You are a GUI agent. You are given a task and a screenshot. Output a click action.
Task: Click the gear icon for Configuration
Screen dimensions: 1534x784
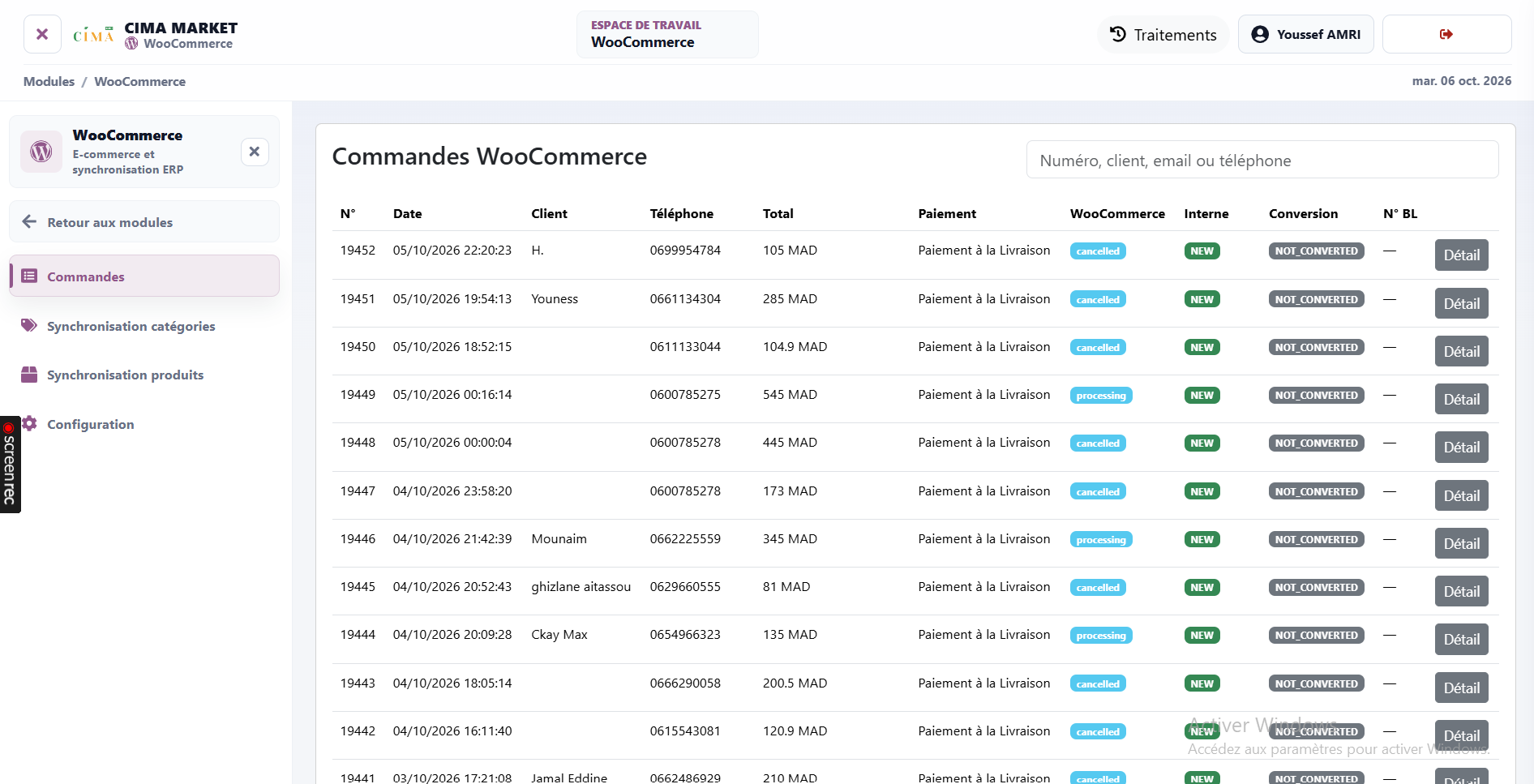30,423
